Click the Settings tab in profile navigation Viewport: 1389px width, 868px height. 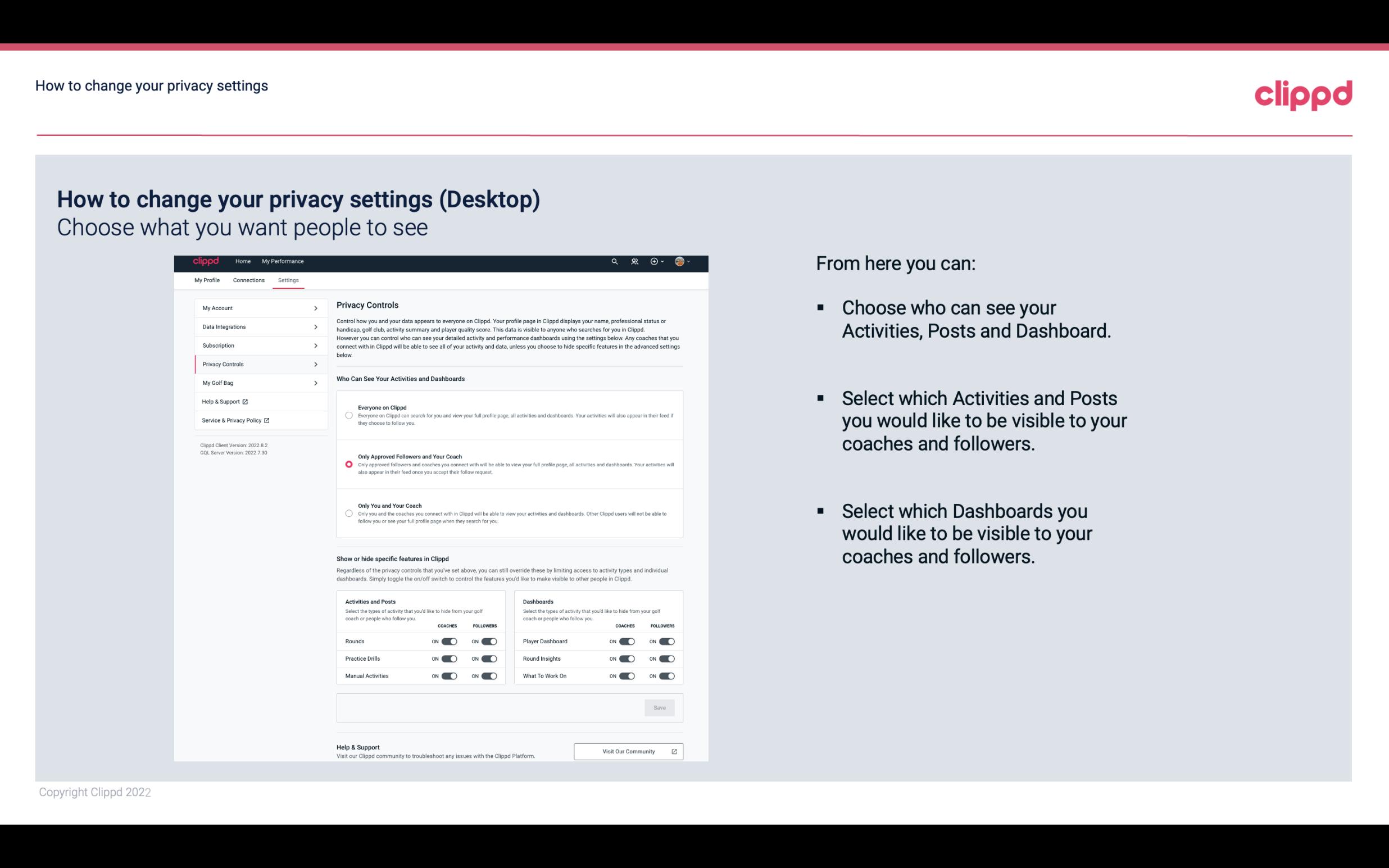288,280
